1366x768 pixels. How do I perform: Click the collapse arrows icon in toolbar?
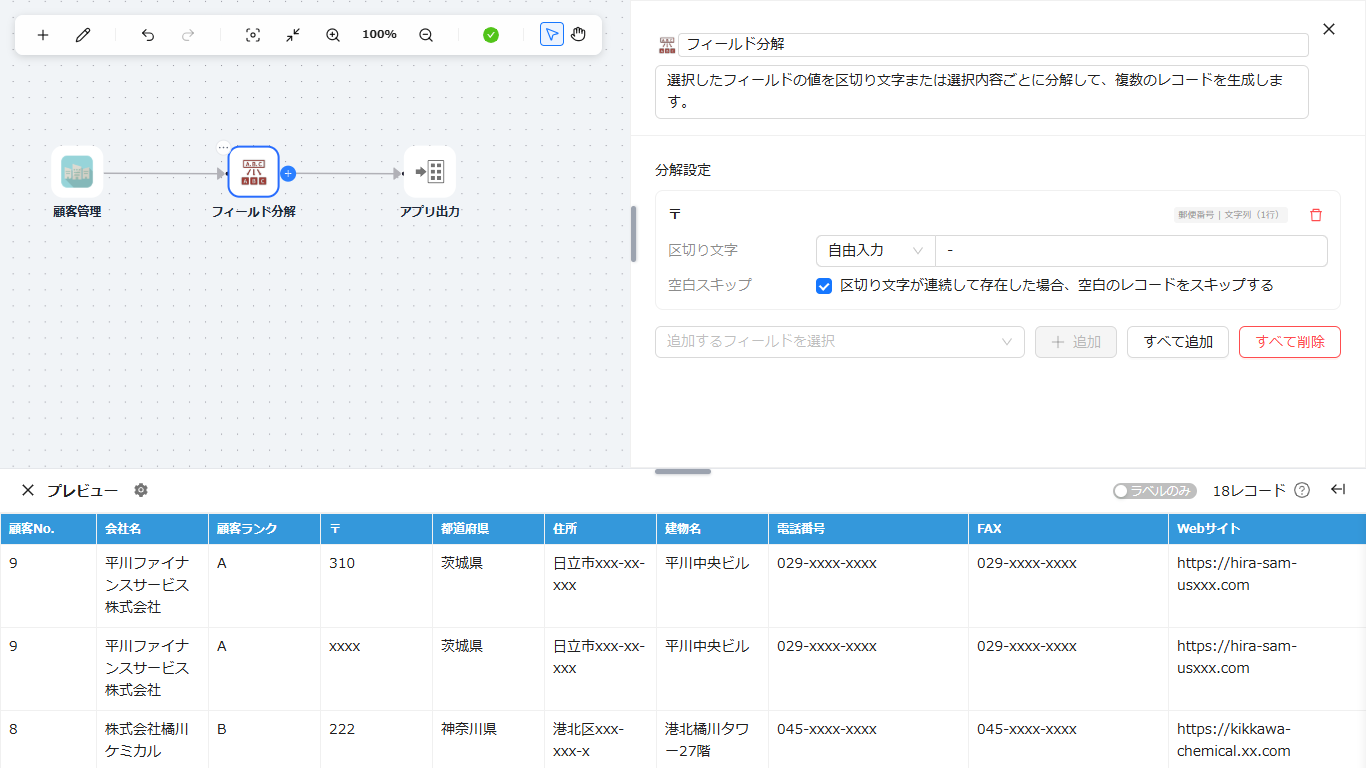tap(293, 35)
